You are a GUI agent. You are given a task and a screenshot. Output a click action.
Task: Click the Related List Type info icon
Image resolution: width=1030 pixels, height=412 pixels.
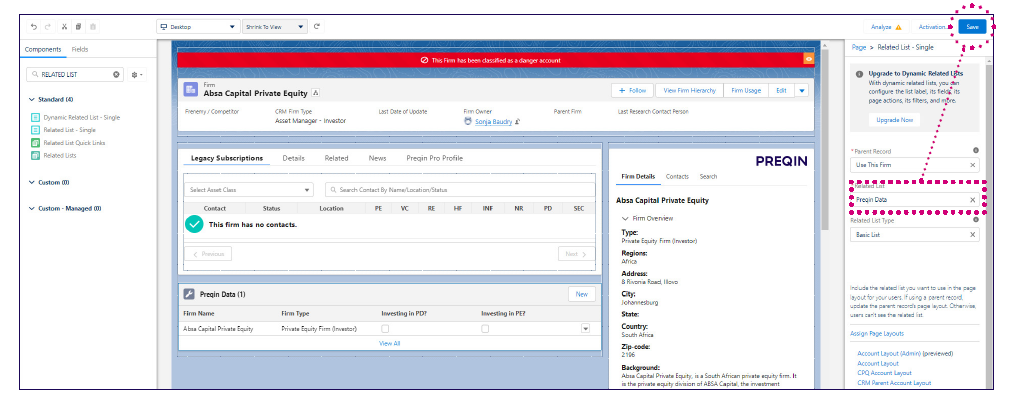point(975,220)
